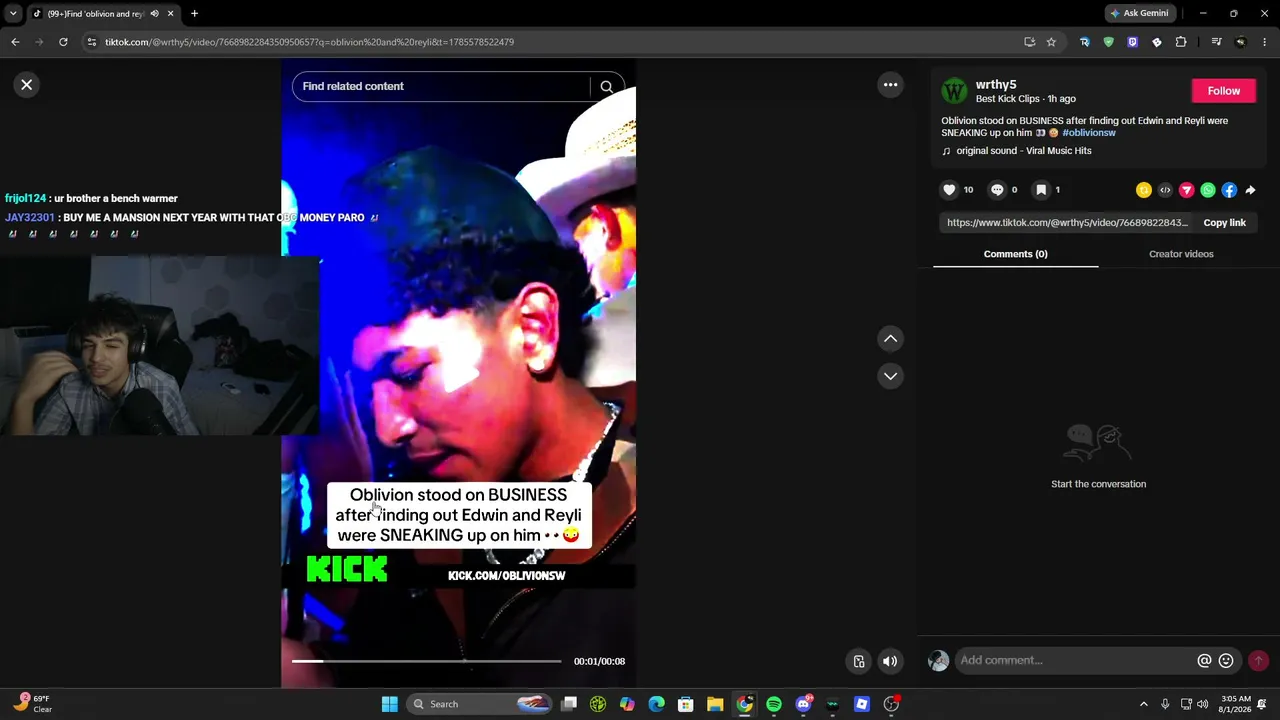Open File Explorer from the taskbar
Screen dimensions: 1280x720
click(x=715, y=704)
